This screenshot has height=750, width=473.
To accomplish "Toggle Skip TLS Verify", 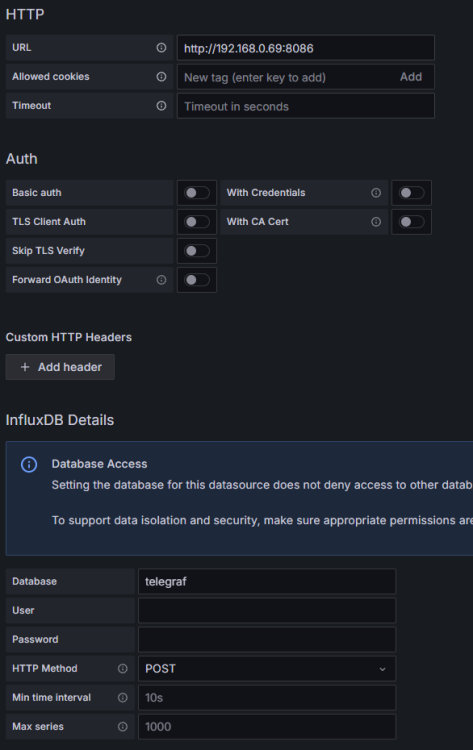I will pyautogui.click(x=197, y=251).
